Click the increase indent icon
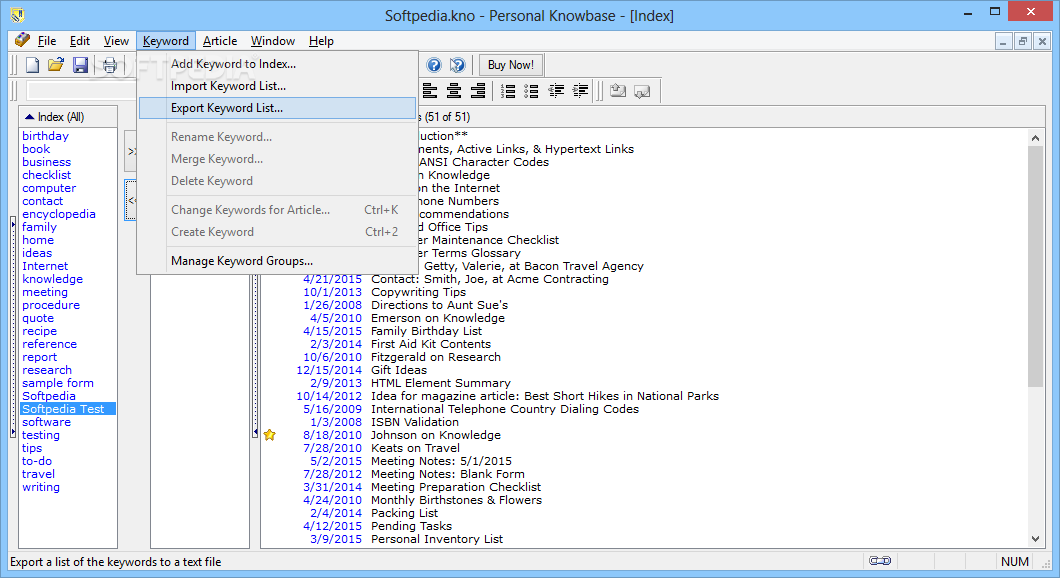The width and height of the screenshot is (1060, 578). (580, 91)
